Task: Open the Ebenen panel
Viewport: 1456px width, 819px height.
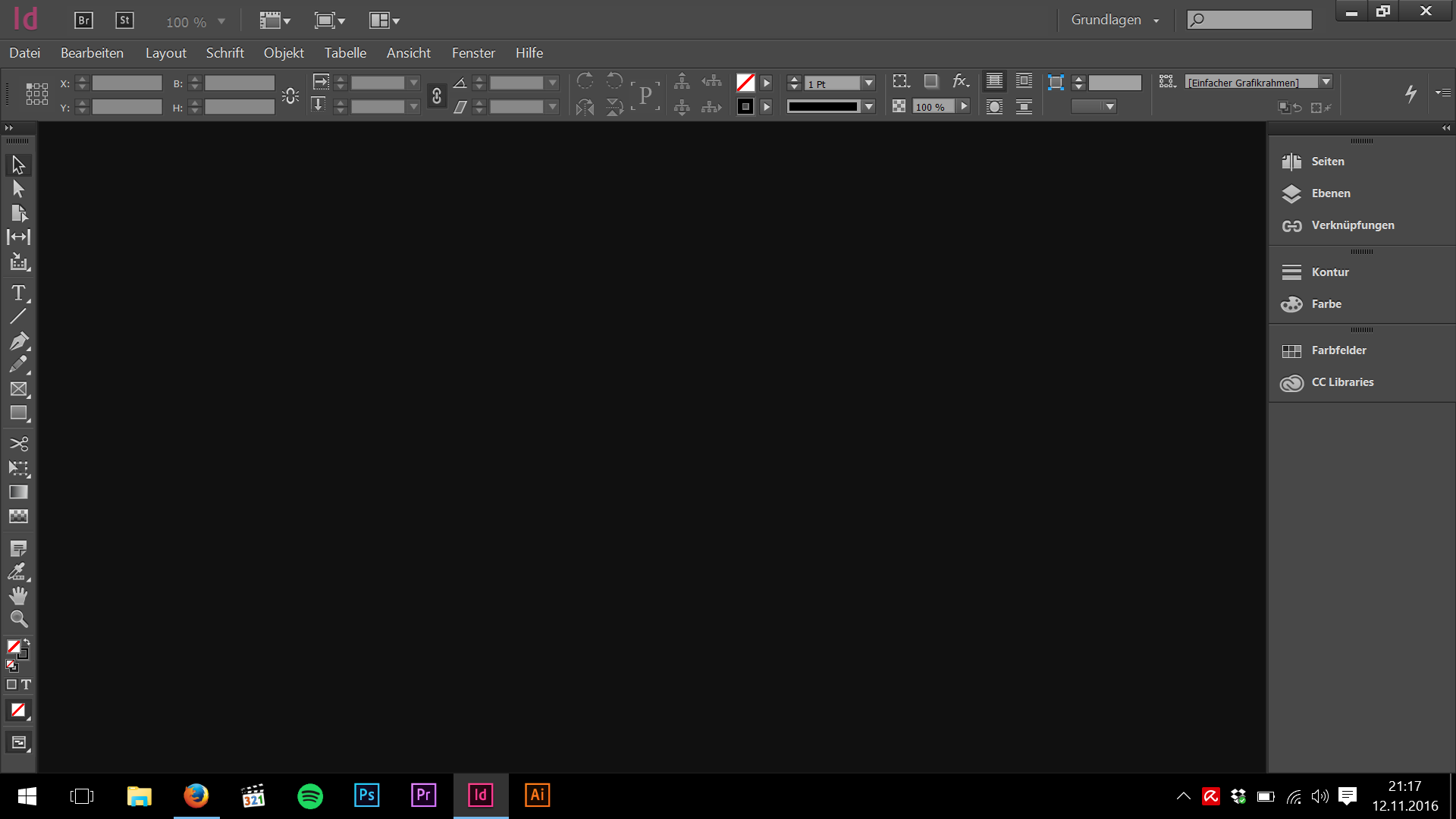Action: (x=1330, y=193)
